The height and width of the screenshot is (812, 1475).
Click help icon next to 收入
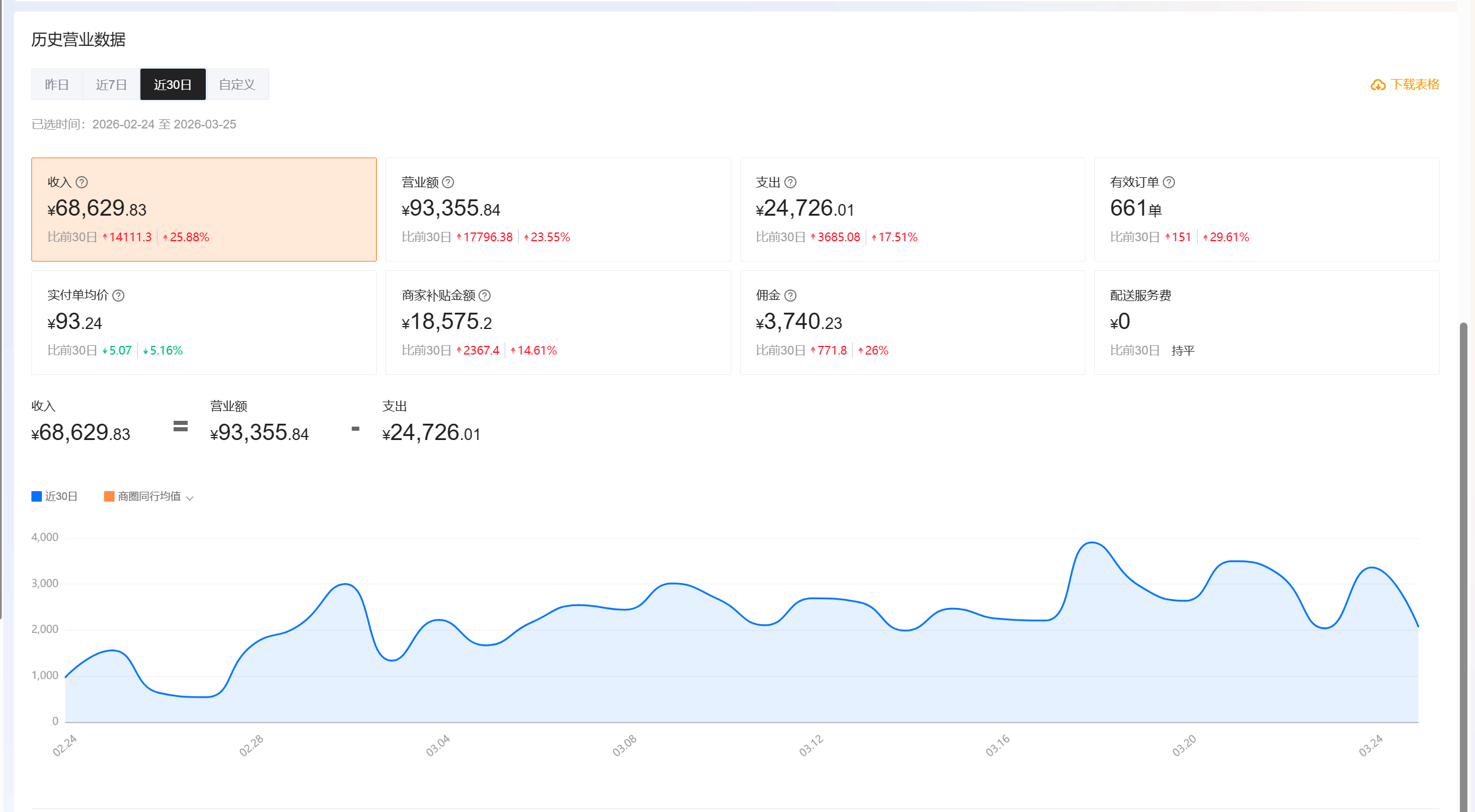(82, 183)
